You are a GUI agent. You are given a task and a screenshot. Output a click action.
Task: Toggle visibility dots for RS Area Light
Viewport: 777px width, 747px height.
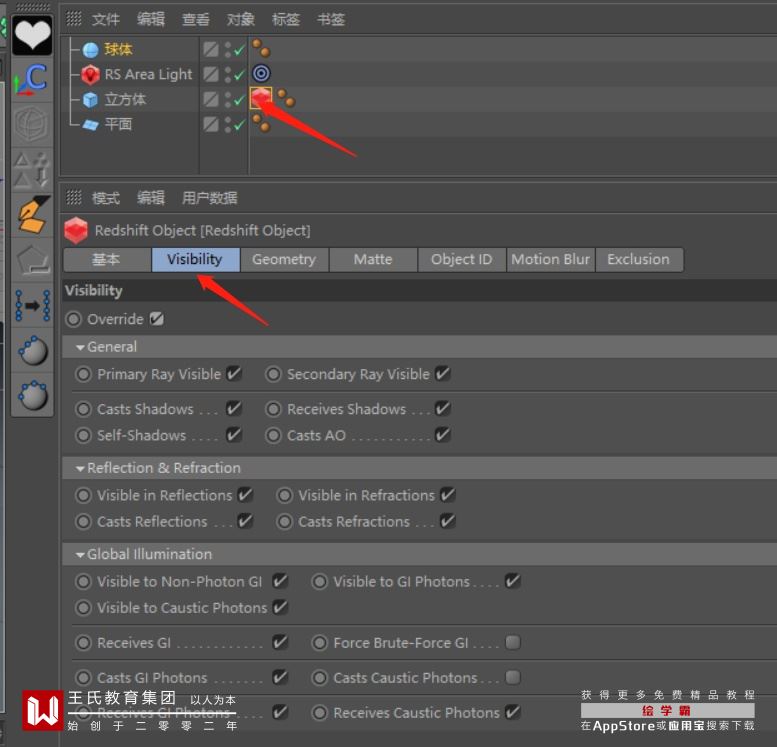pyautogui.click(x=227, y=74)
